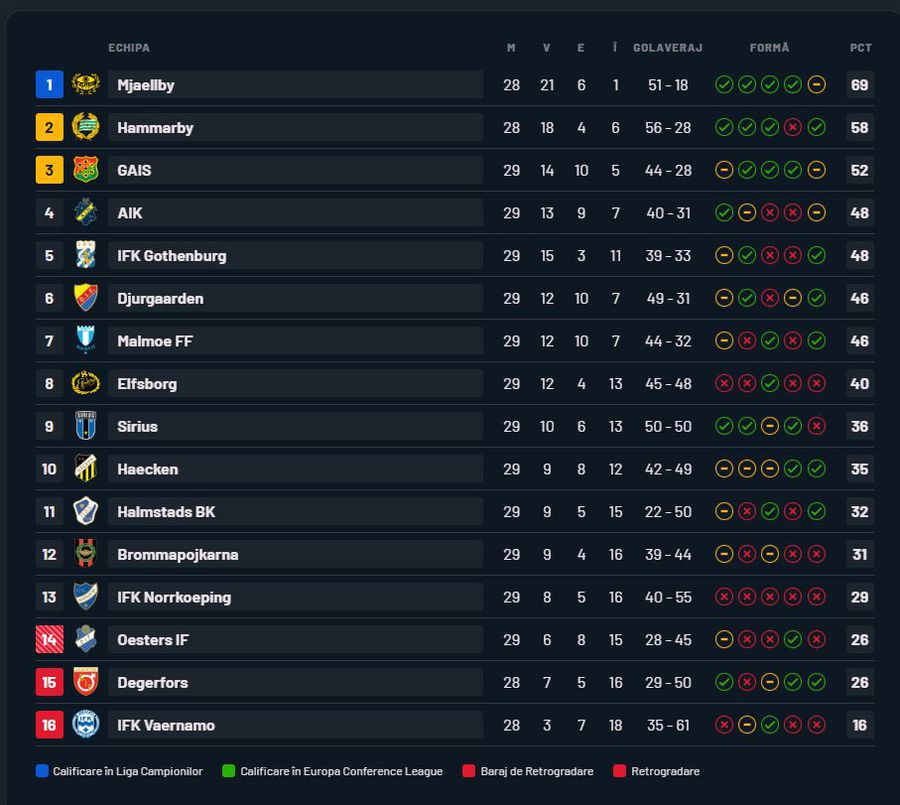Click the blue Liga Campionilor legend swatch
The width and height of the screenshot is (900, 805).
coord(41,771)
